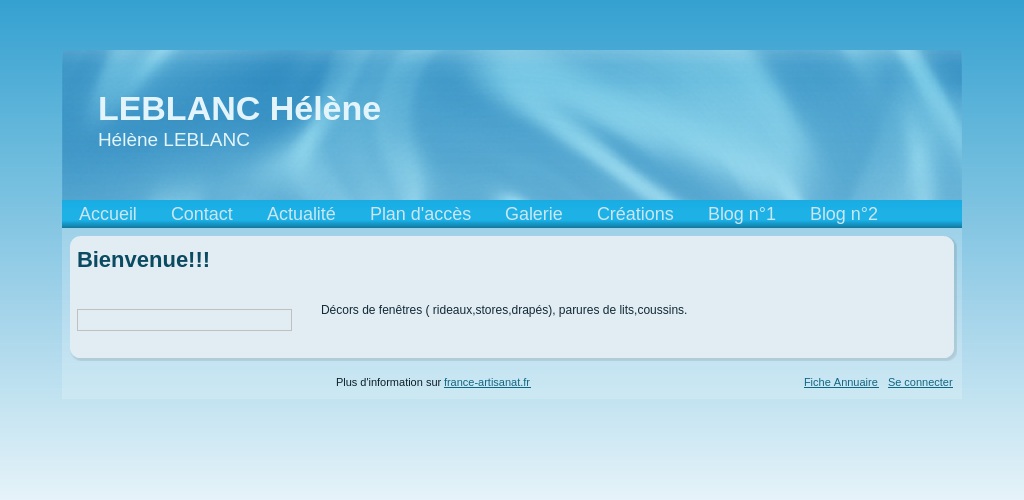
Task: Click the Décors de fenêtres description text
Action: tap(504, 310)
